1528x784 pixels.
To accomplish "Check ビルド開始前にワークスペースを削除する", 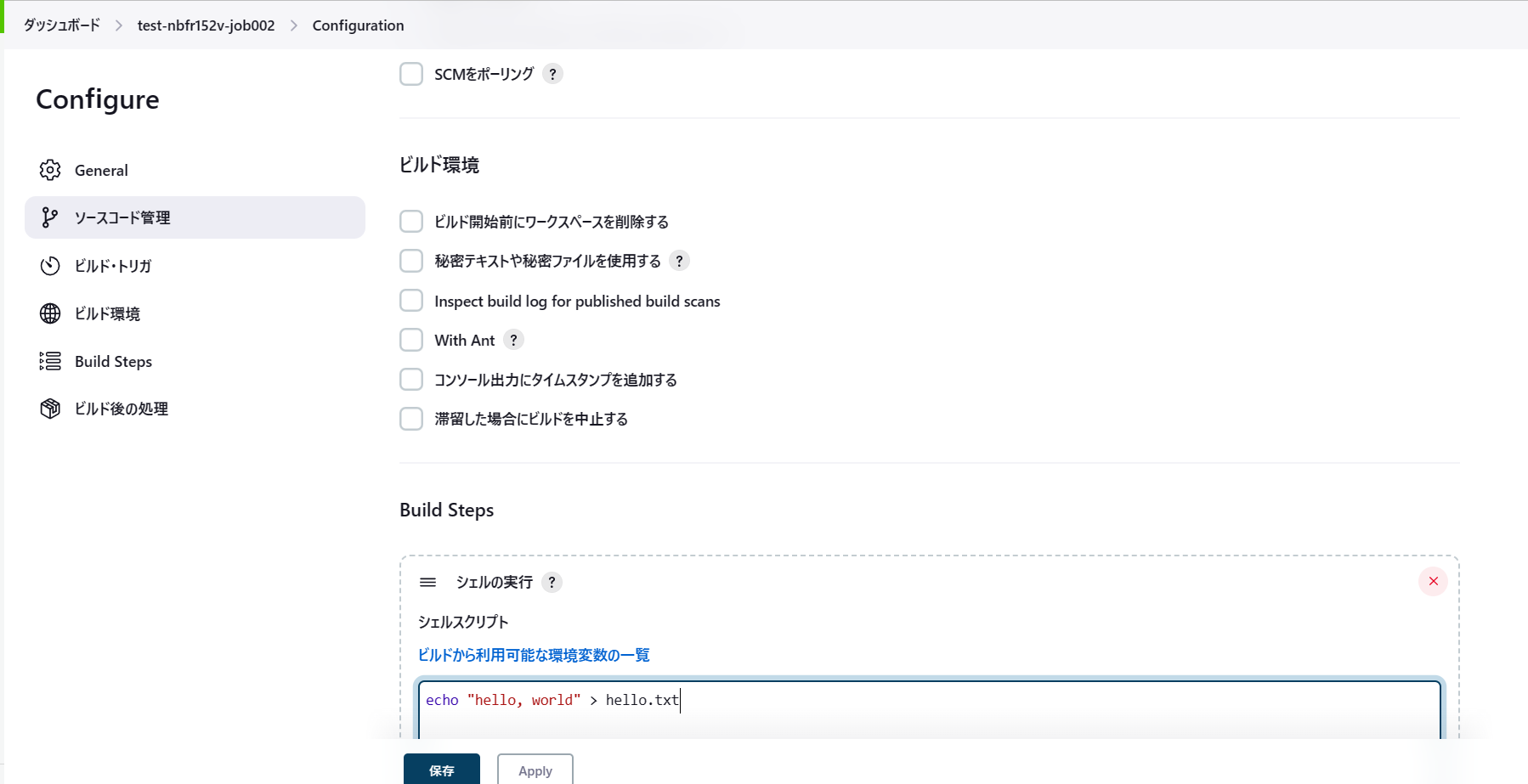I will click(x=411, y=222).
